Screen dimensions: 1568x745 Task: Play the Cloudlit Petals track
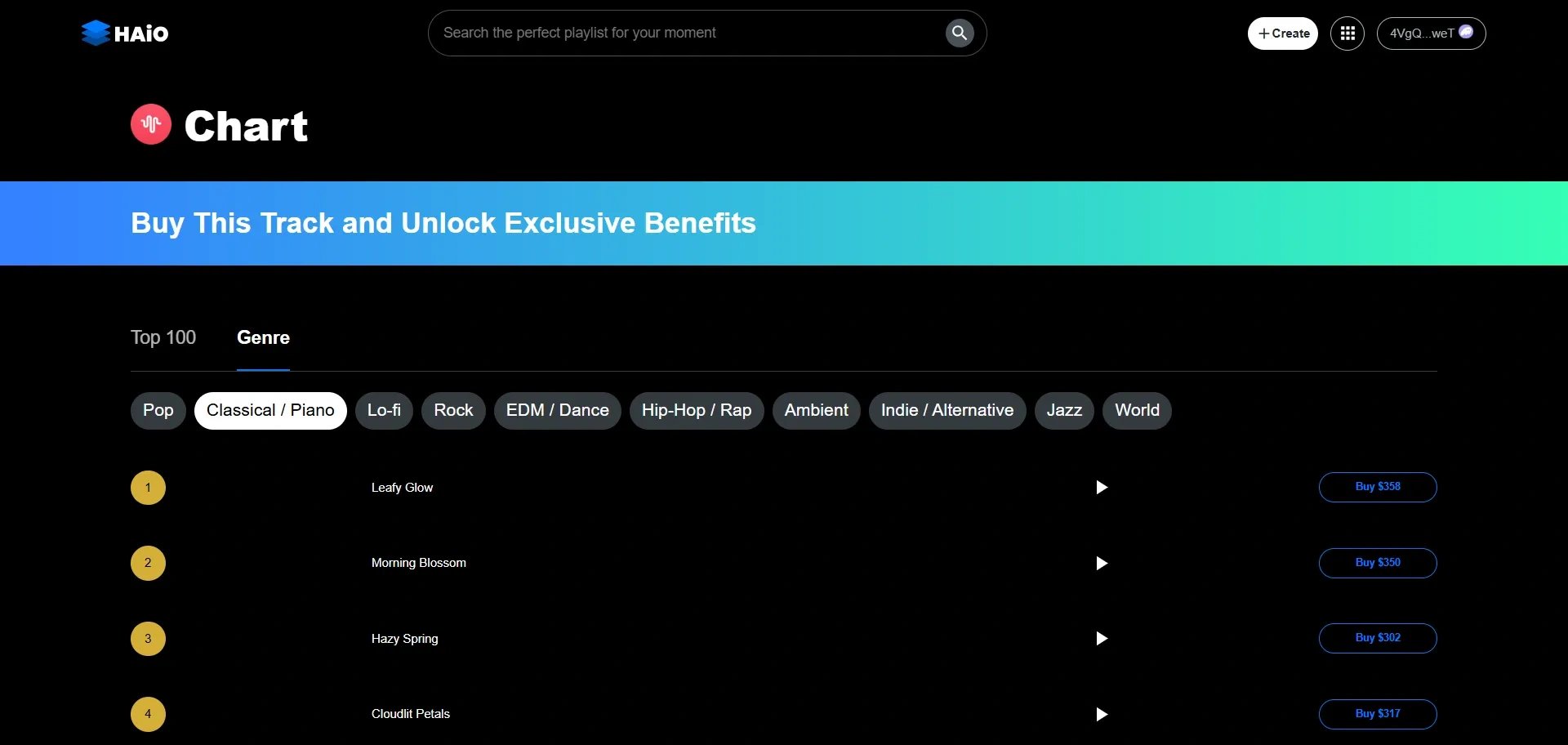(x=1102, y=714)
